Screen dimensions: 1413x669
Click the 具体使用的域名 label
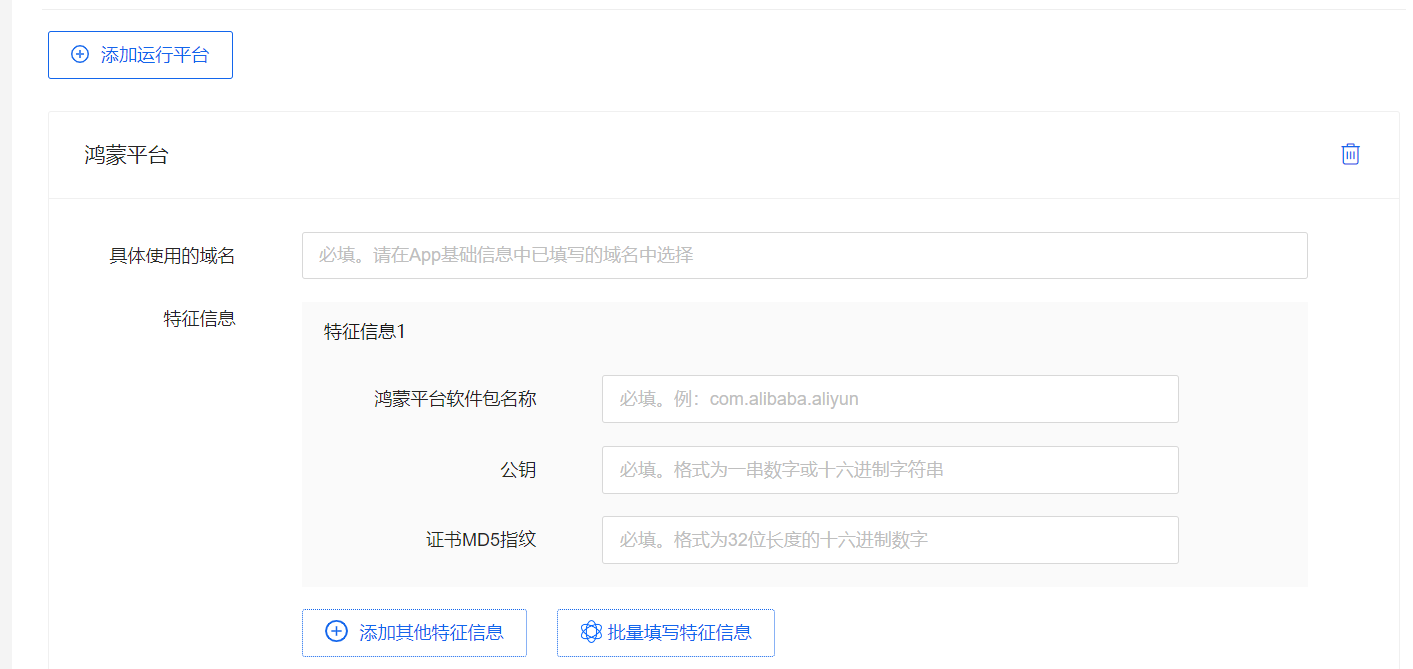pos(172,256)
